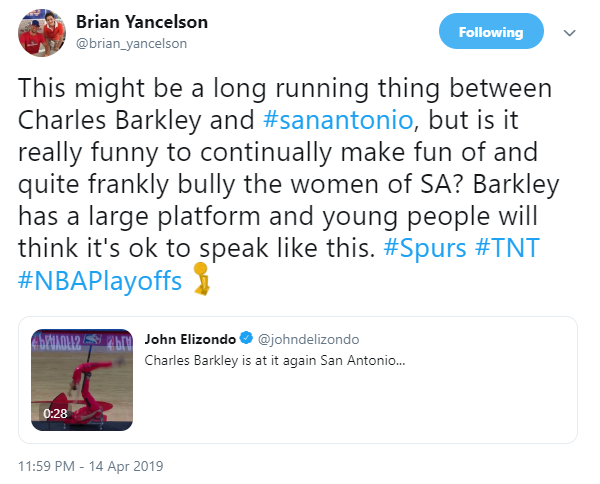Click the 0:28 video duration badge
The image size is (600, 484).
(55, 412)
